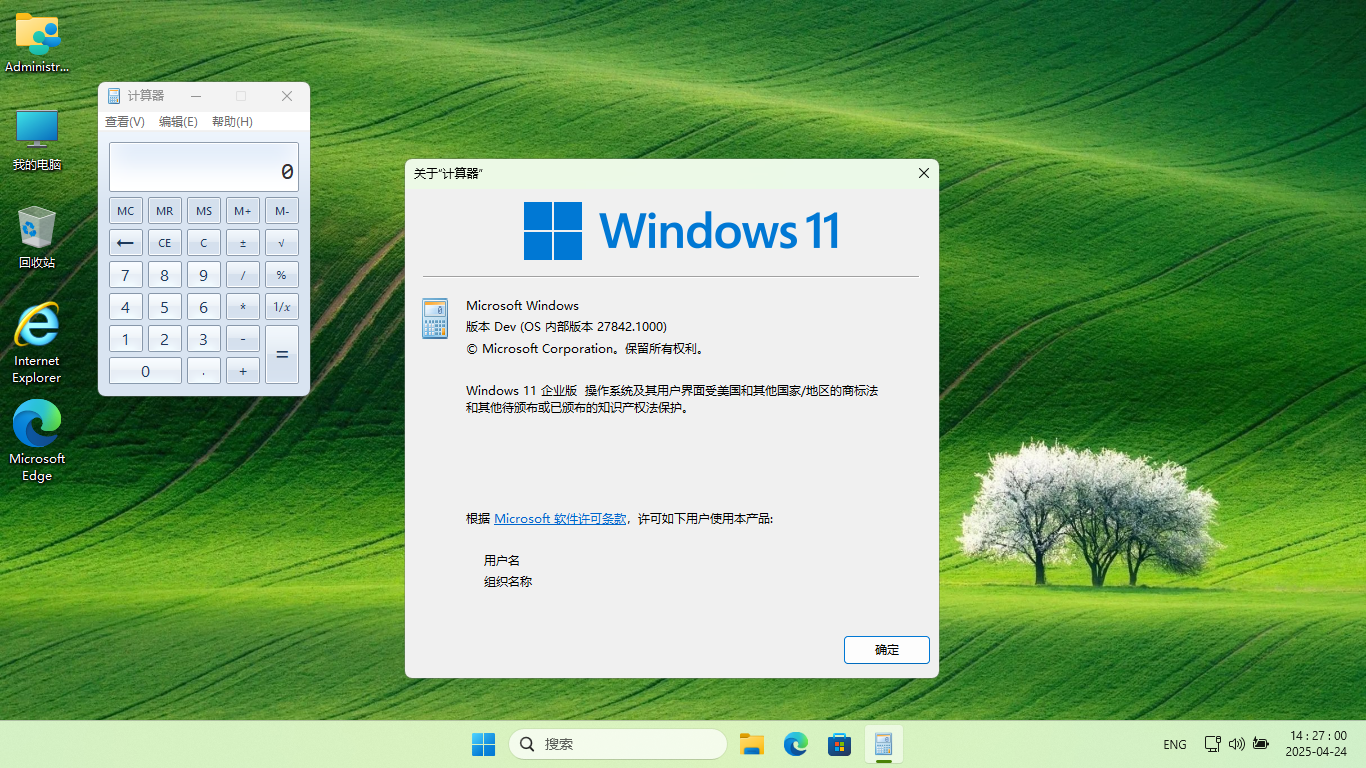The height and width of the screenshot is (768, 1366).
Task: Open the Administrator folder desktop icon
Action: pos(37,42)
